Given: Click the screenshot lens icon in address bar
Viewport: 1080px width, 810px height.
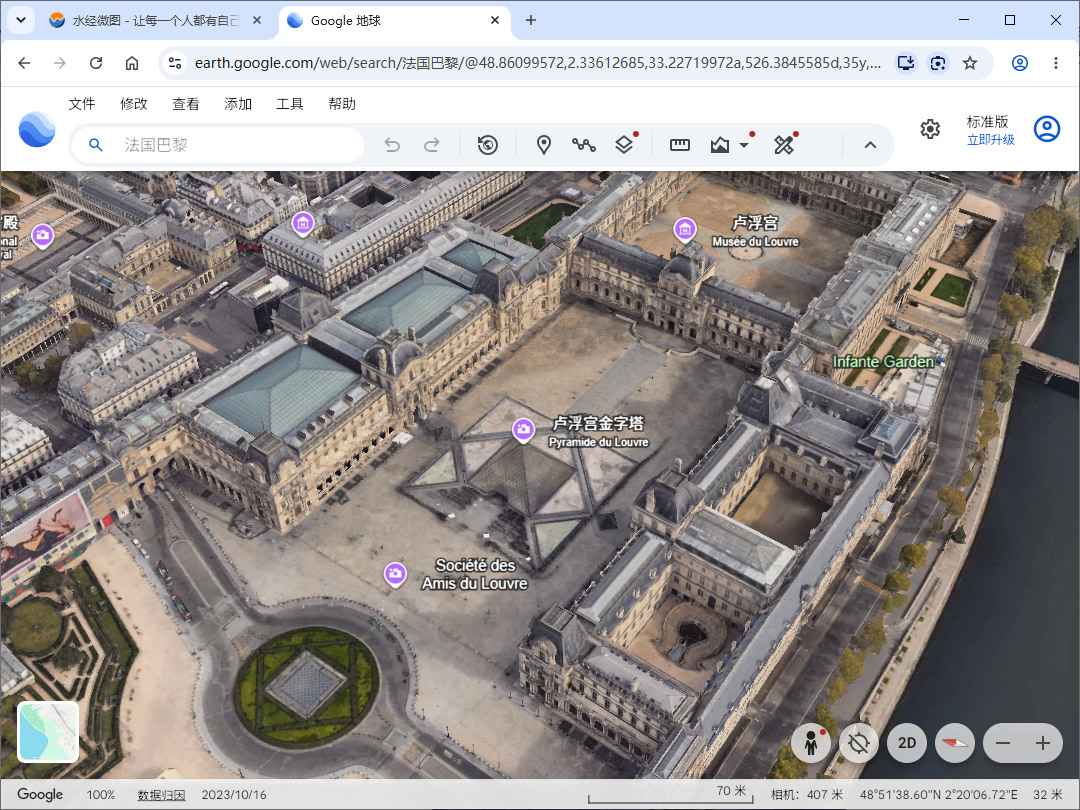Looking at the screenshot, I should pos(937,63).
